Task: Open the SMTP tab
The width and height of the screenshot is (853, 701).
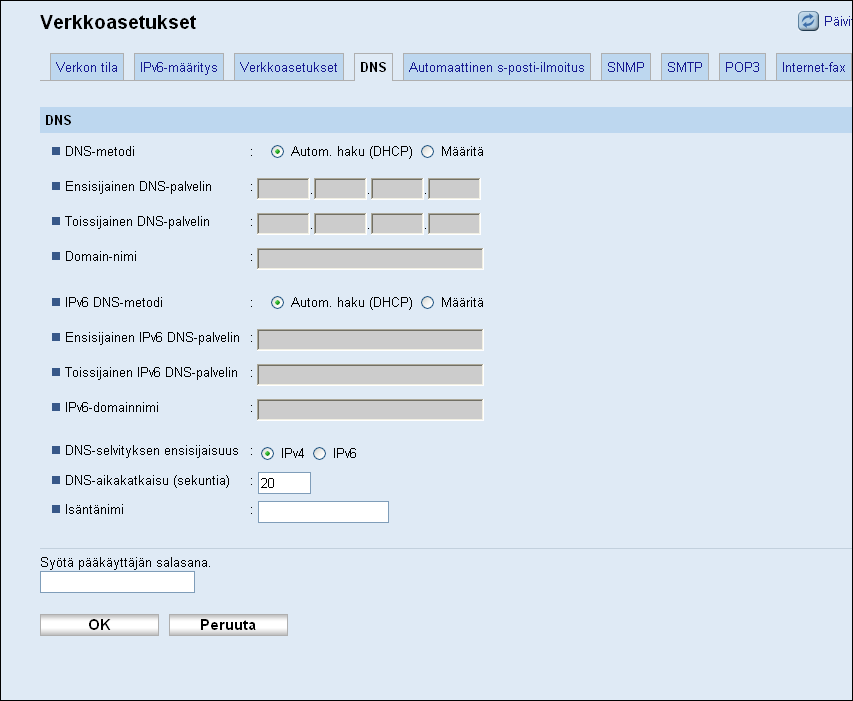Action: click(x=684, y=67)
